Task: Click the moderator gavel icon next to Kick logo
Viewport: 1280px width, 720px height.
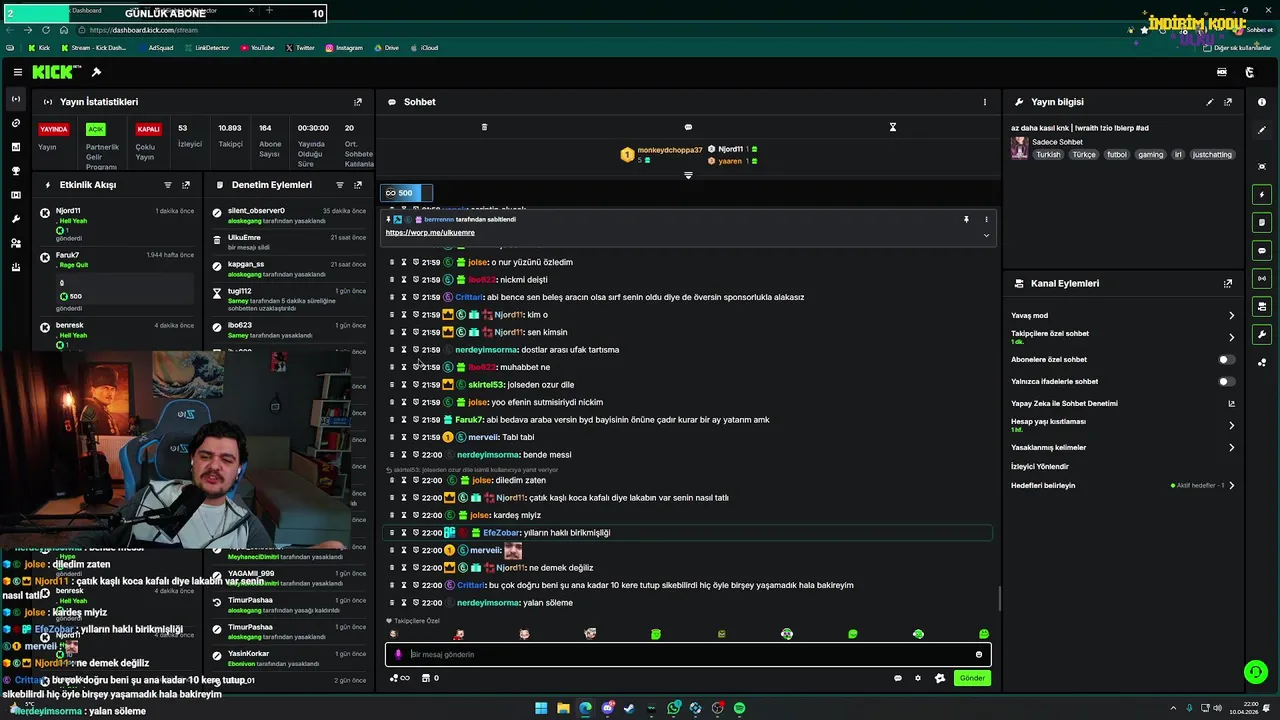Action: click(x=96, y=72)
